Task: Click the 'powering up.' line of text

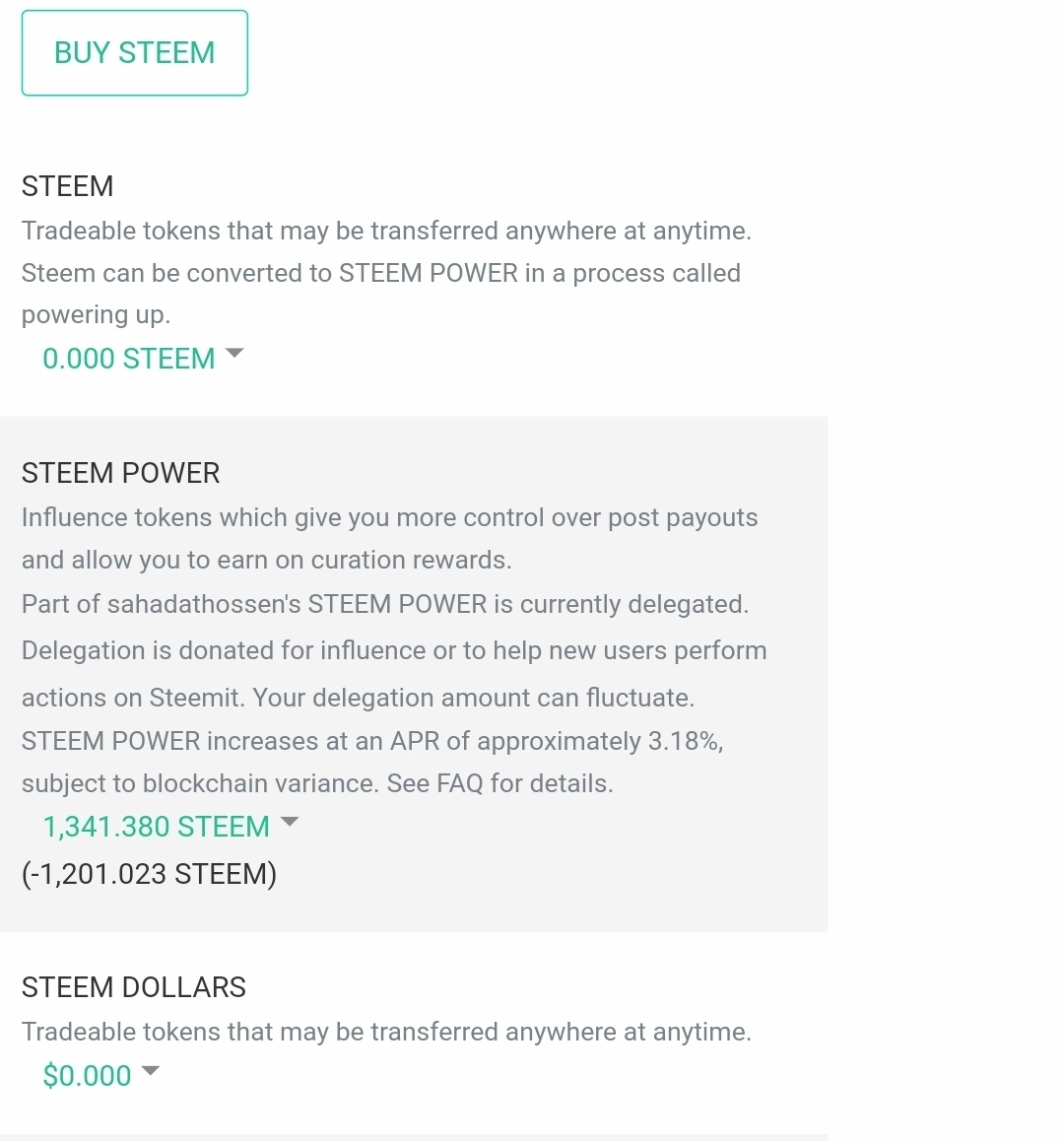Action: click(97, 315)
